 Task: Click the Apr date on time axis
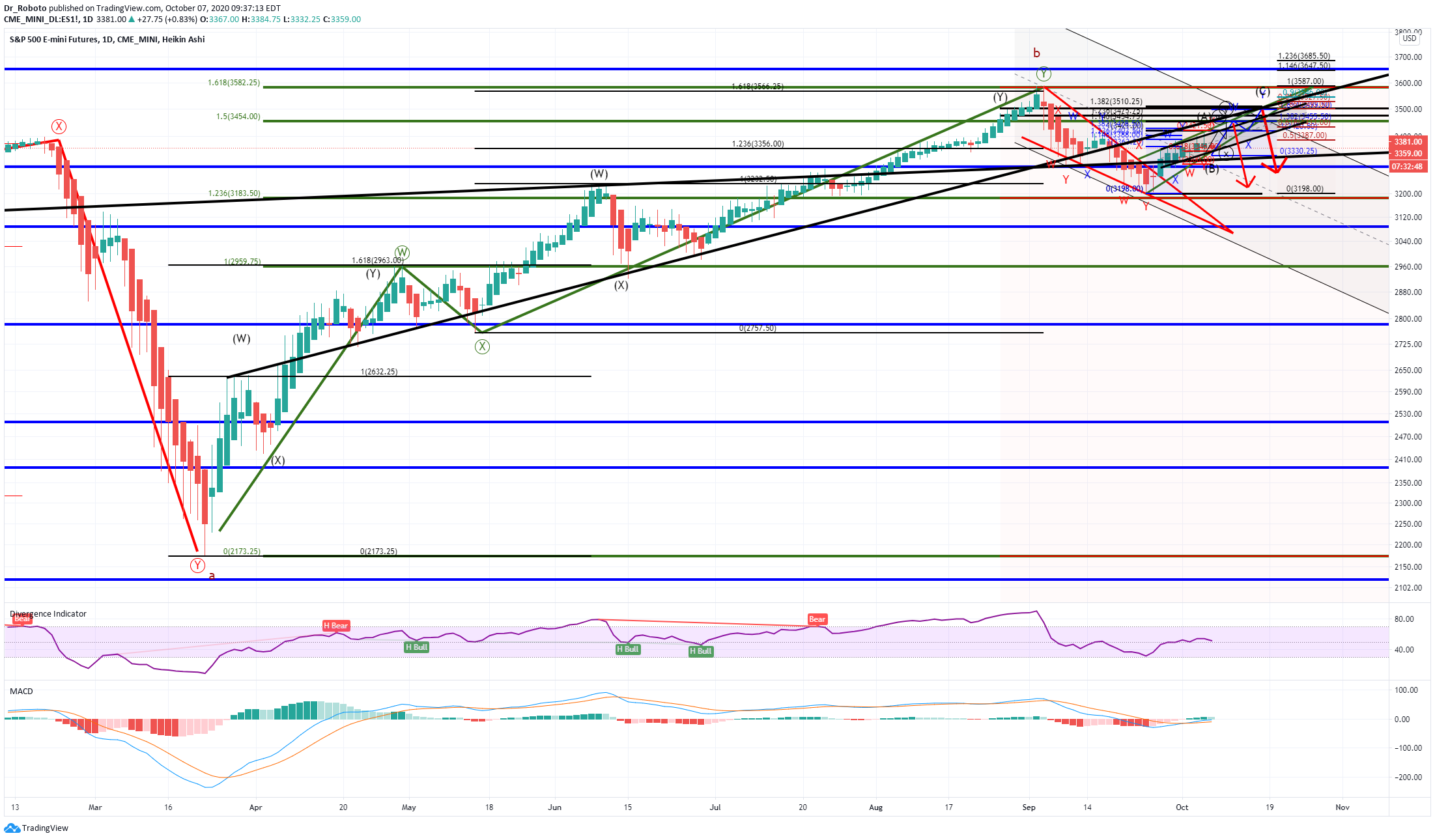click(x=255, y=807)
